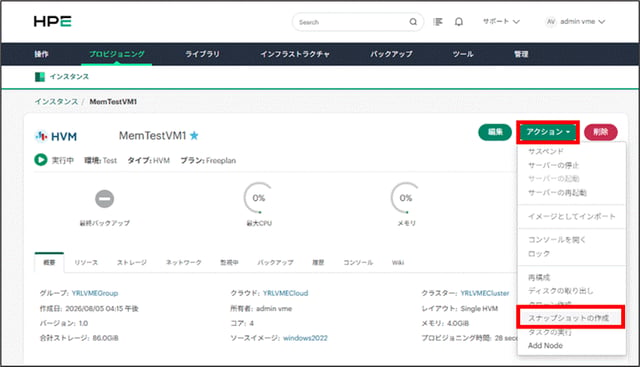The width and height of the screenshot is (640, 367).
Task: Open the ツール navigation menu
Action: click(x=463, y=54)
